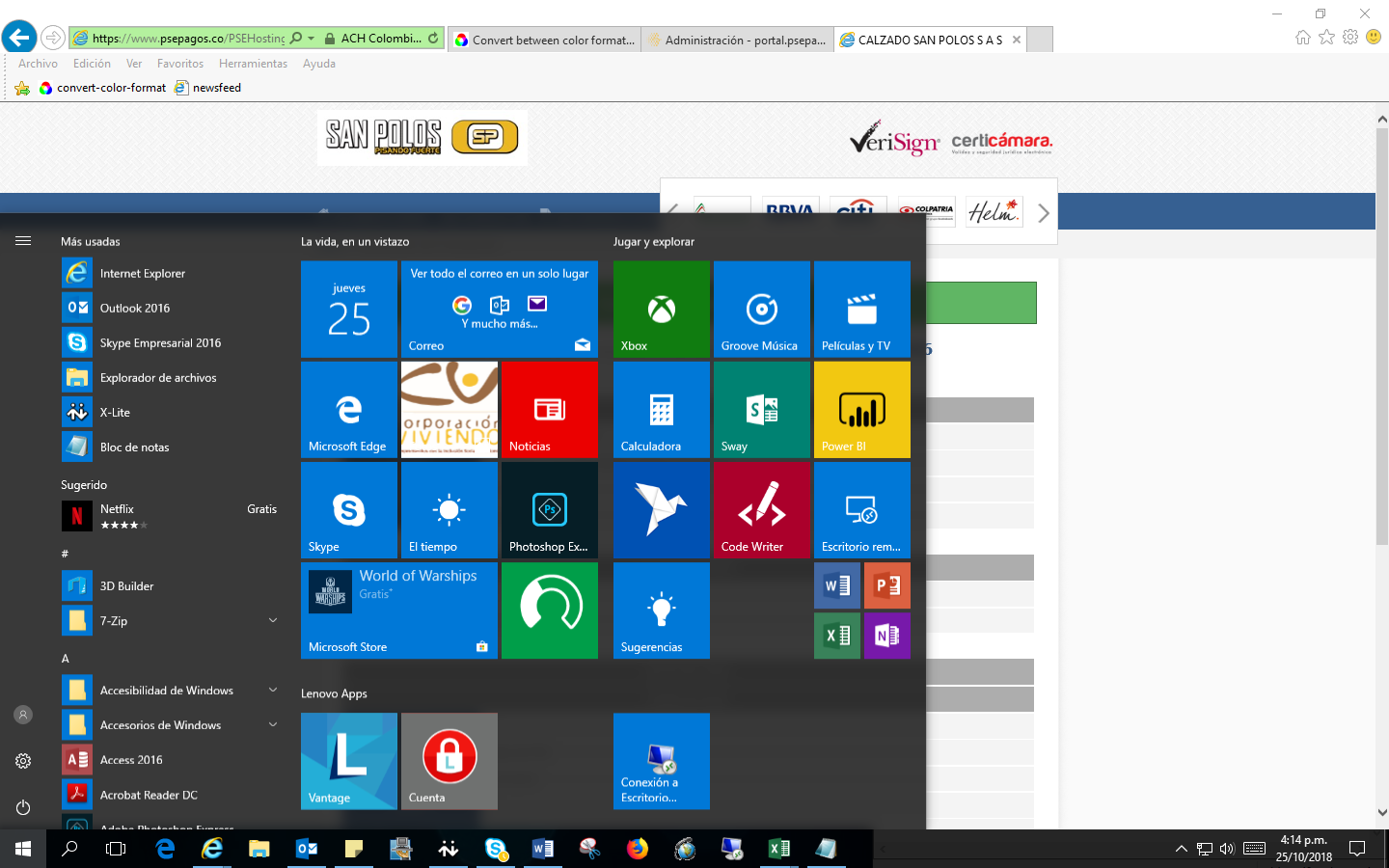Open the Calculadora tile

(x=662, y=410)
